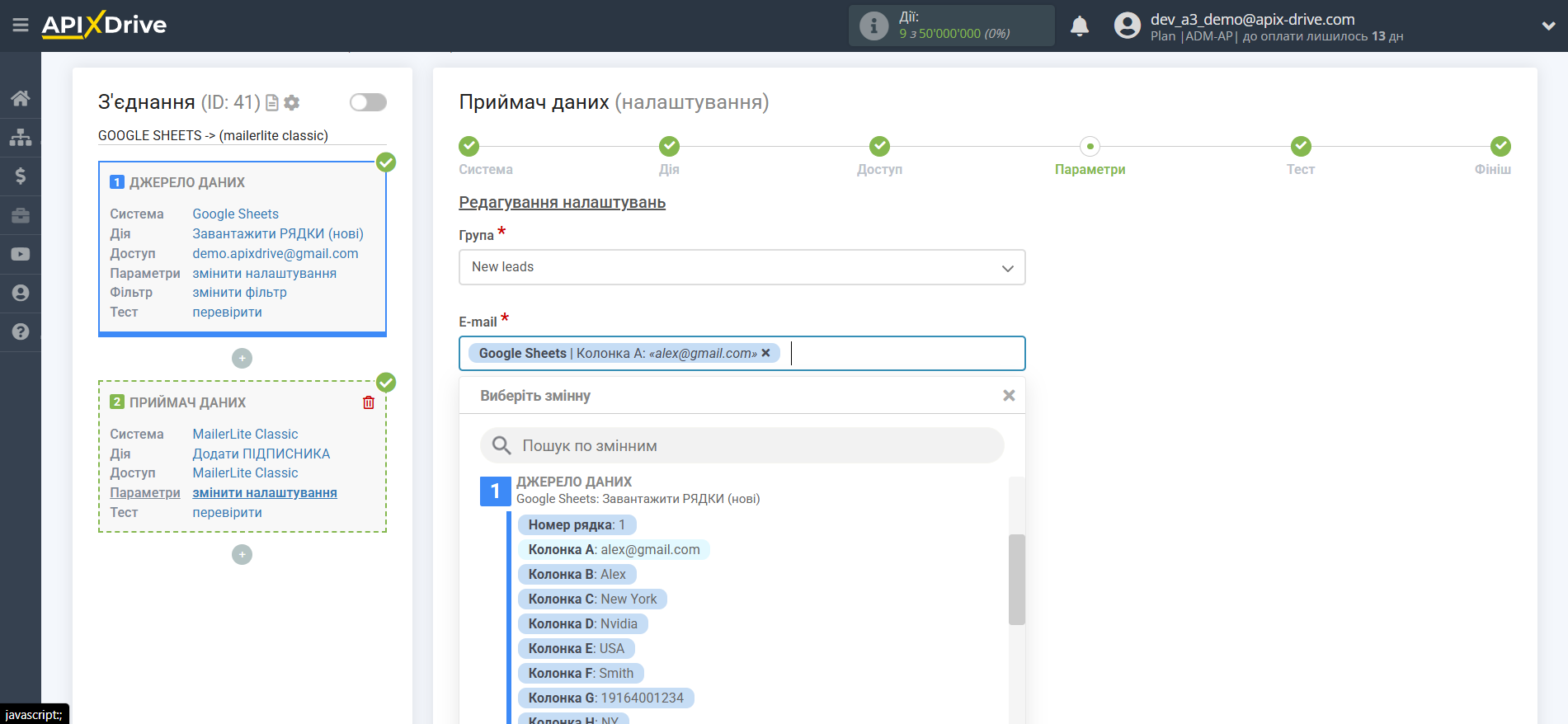Go to the Тест step
1568x724 pixels.
1301,147
